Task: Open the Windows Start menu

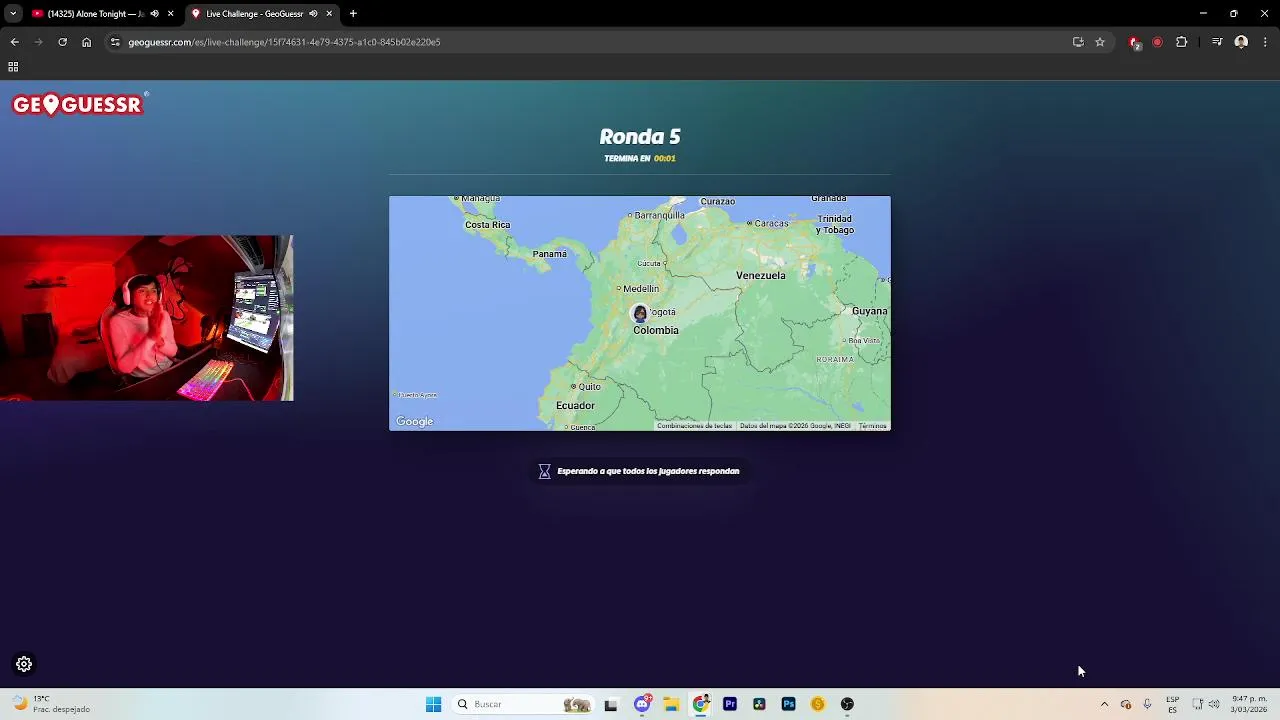Action: [433, 704]
